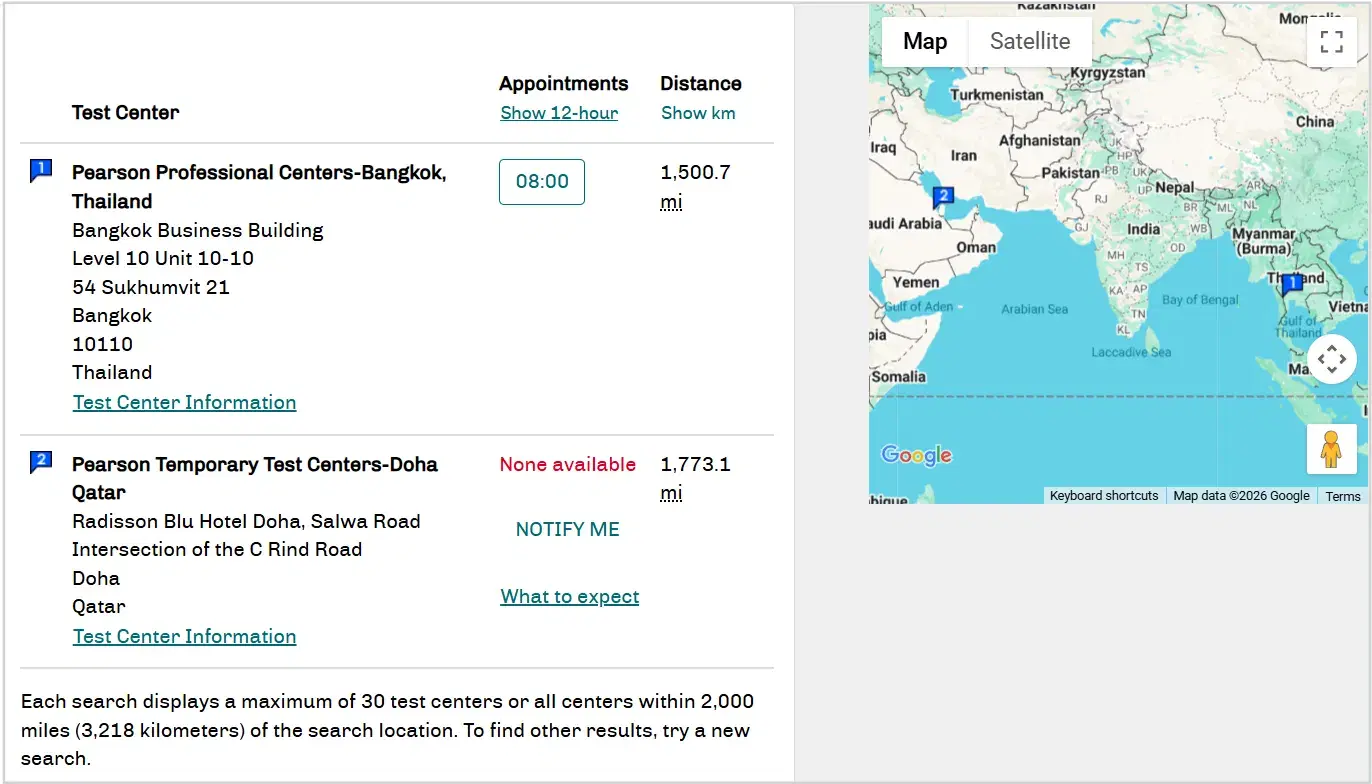Click the India label on map
1372x784 pixels.
click(1144, 228)
